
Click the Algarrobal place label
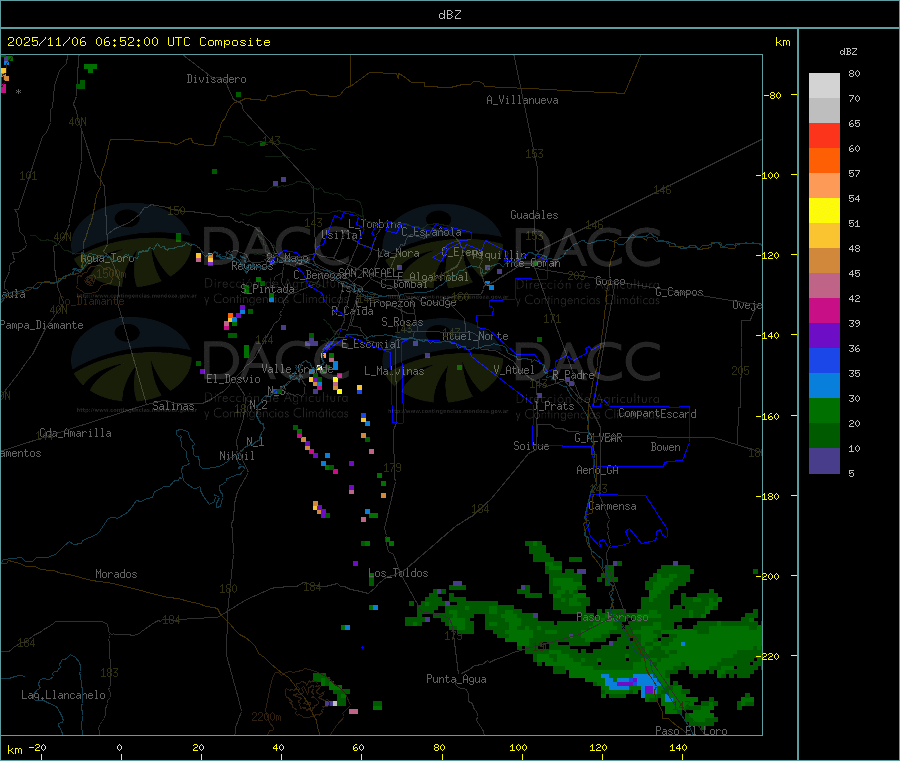coord(439,277)
